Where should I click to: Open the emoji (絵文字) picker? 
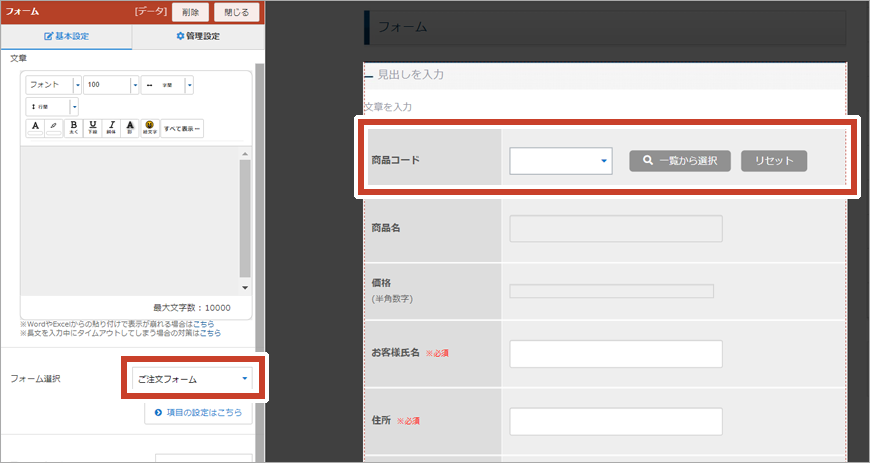(149, 128)
